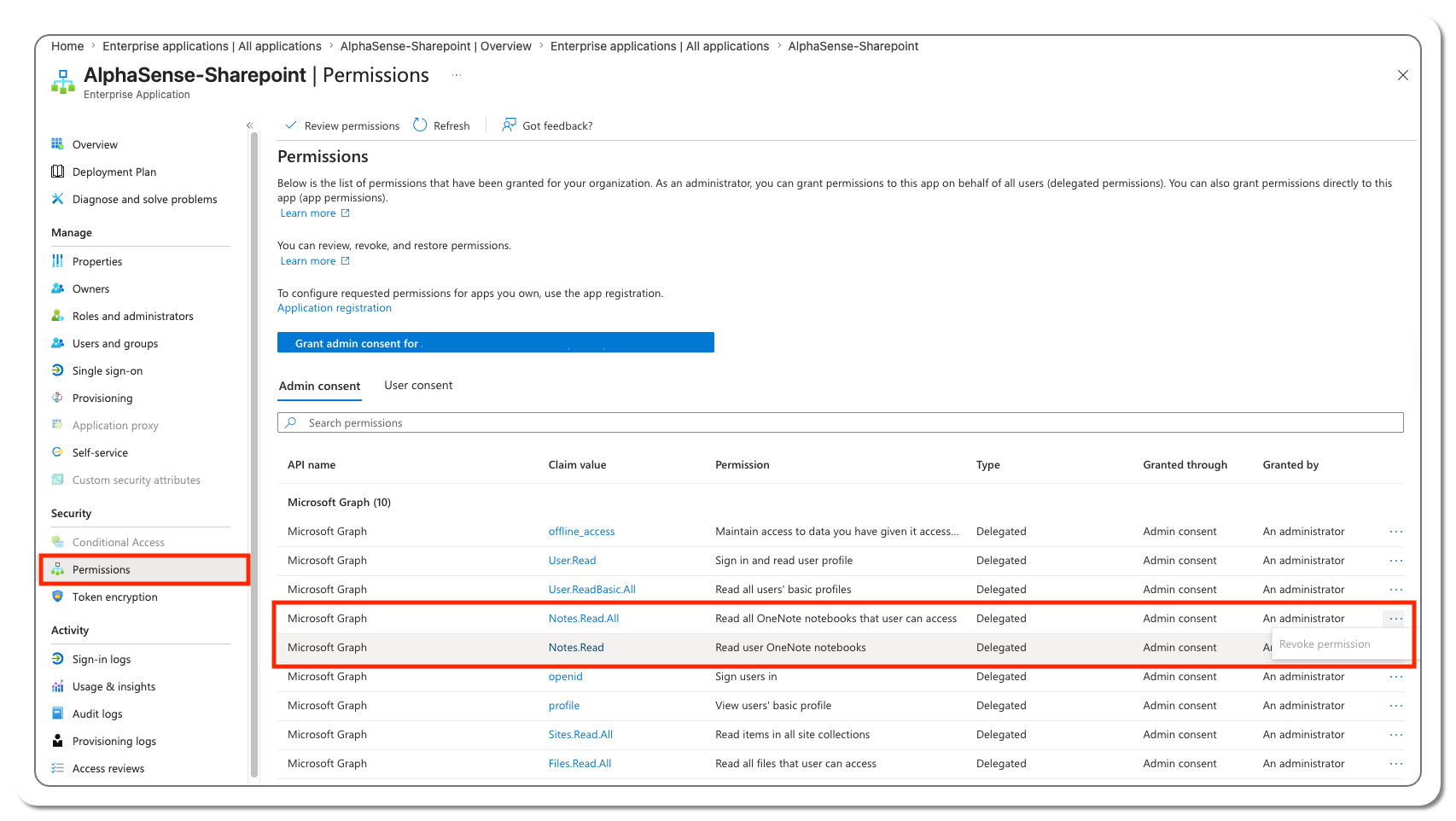Open the Application registration link

335,308
